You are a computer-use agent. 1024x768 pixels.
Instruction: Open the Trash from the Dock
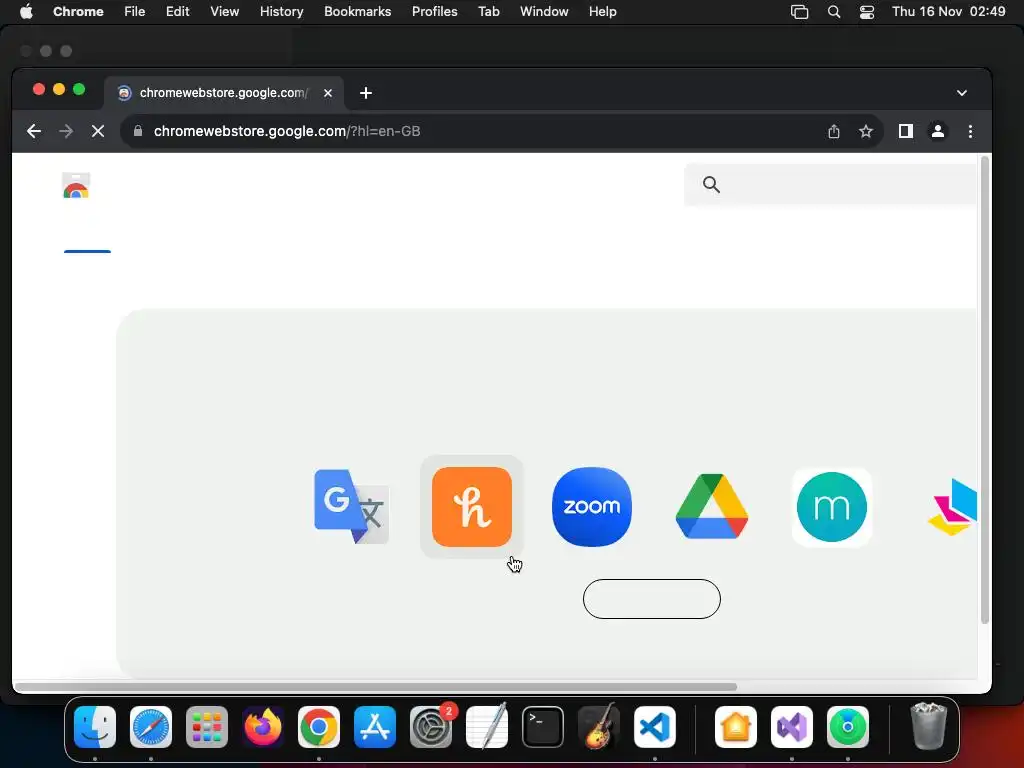tap(928, 726)
